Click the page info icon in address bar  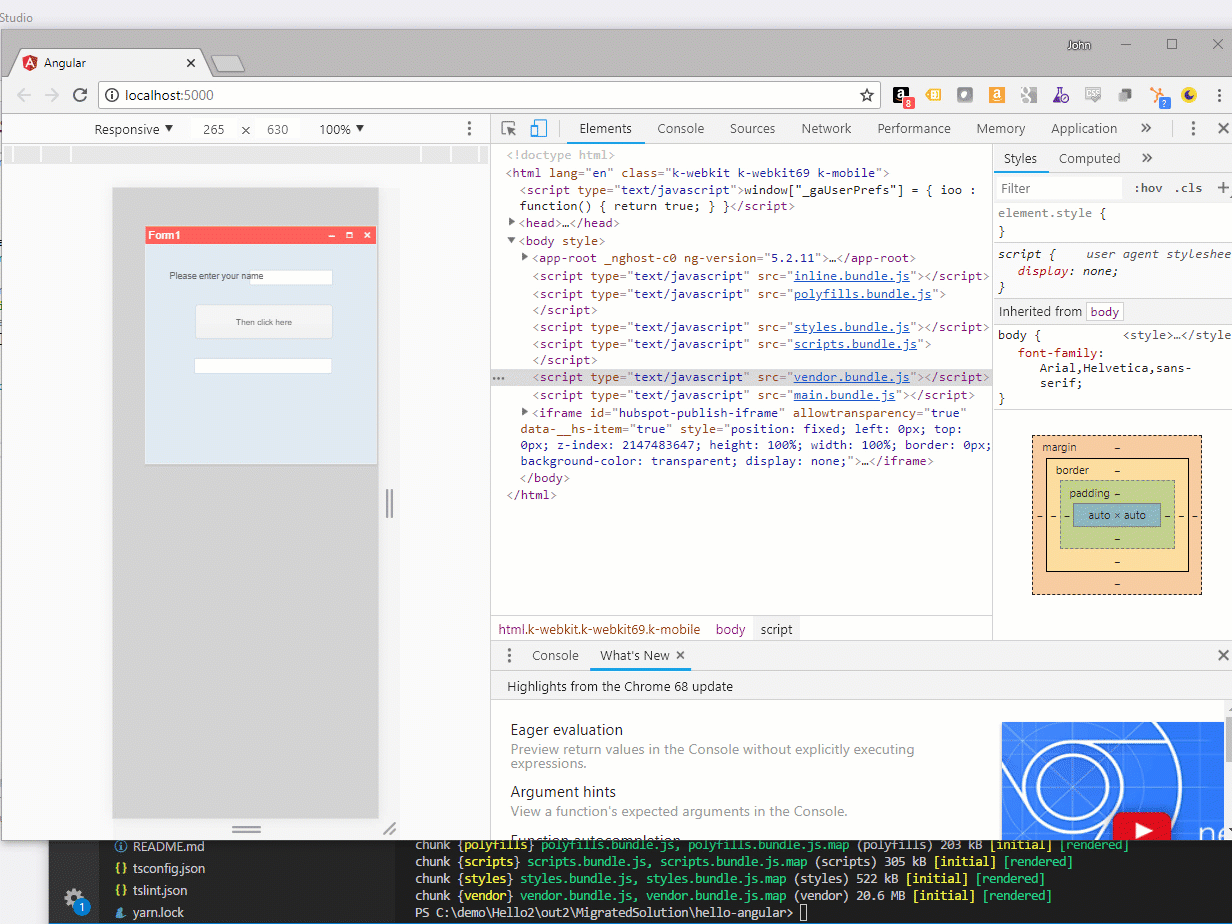click(111, 95)
